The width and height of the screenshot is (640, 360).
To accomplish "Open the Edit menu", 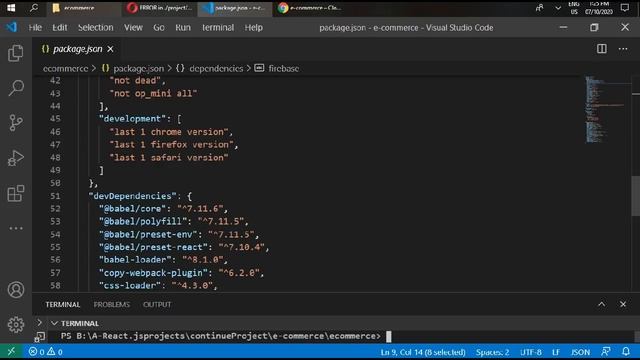I will click(x=60, y=27).
